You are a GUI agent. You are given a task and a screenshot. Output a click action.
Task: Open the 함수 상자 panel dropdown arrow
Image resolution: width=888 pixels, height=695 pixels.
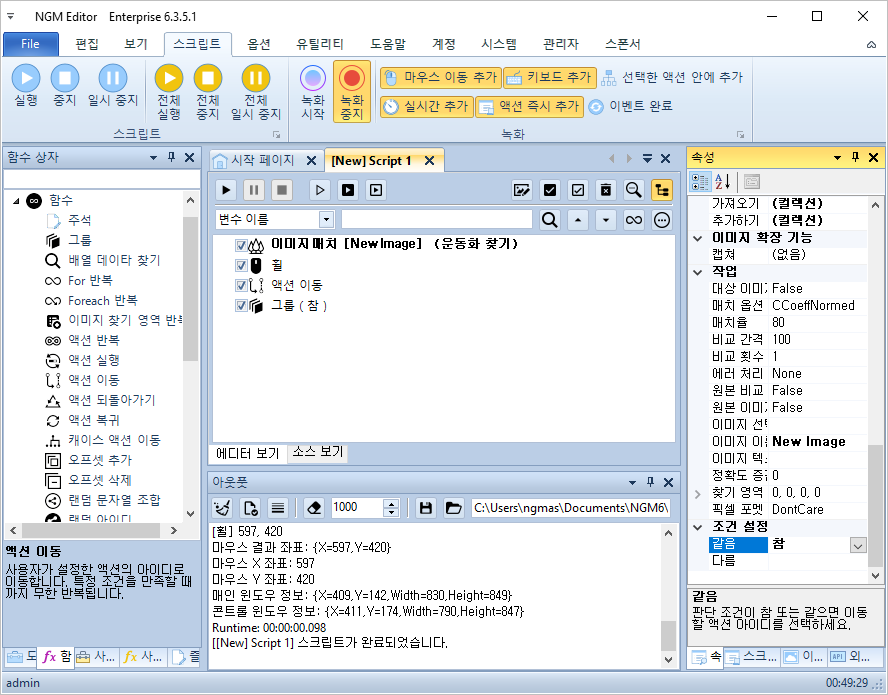coord(153,157)
